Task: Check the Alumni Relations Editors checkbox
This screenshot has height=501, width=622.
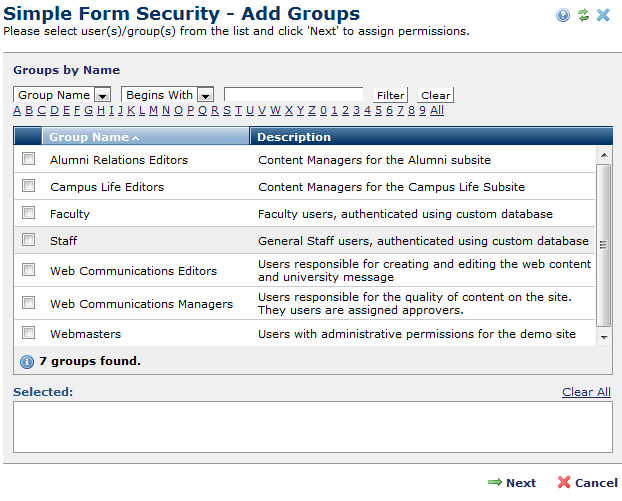Action: pyautogui.click(x=29, y=159)
